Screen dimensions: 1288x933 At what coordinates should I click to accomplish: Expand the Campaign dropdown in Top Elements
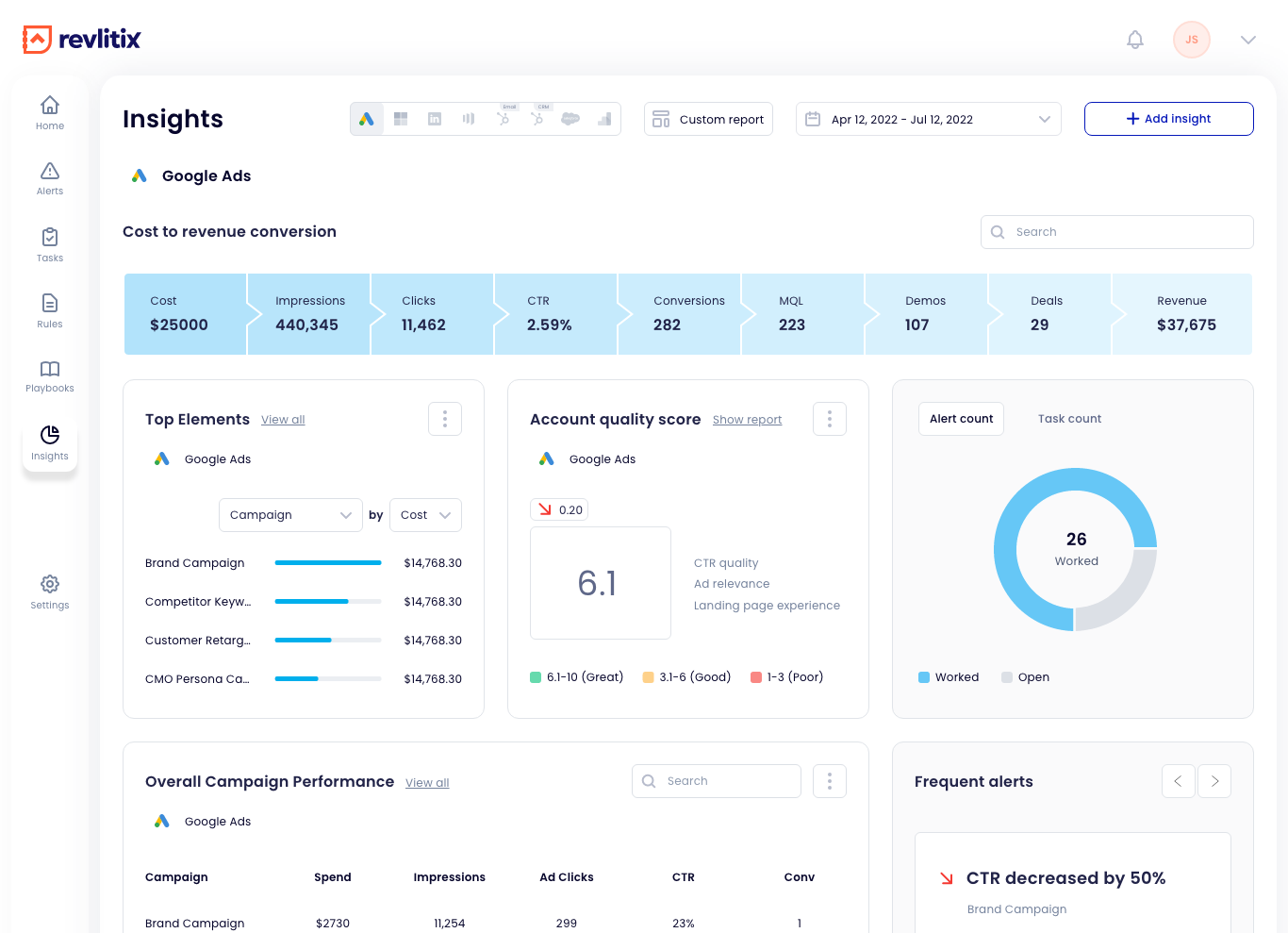point(289,515)
